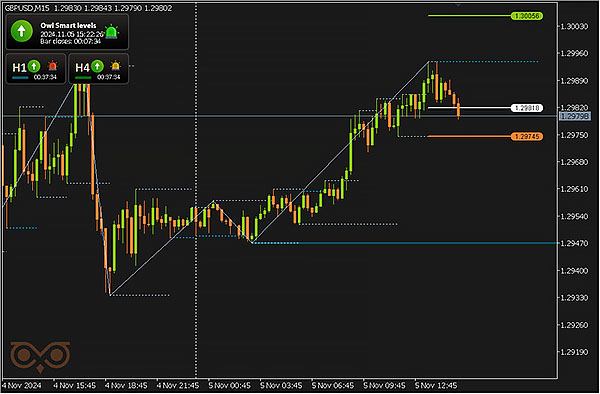Toggle the red siren alert in H1 panel

(x=53, y=66)
